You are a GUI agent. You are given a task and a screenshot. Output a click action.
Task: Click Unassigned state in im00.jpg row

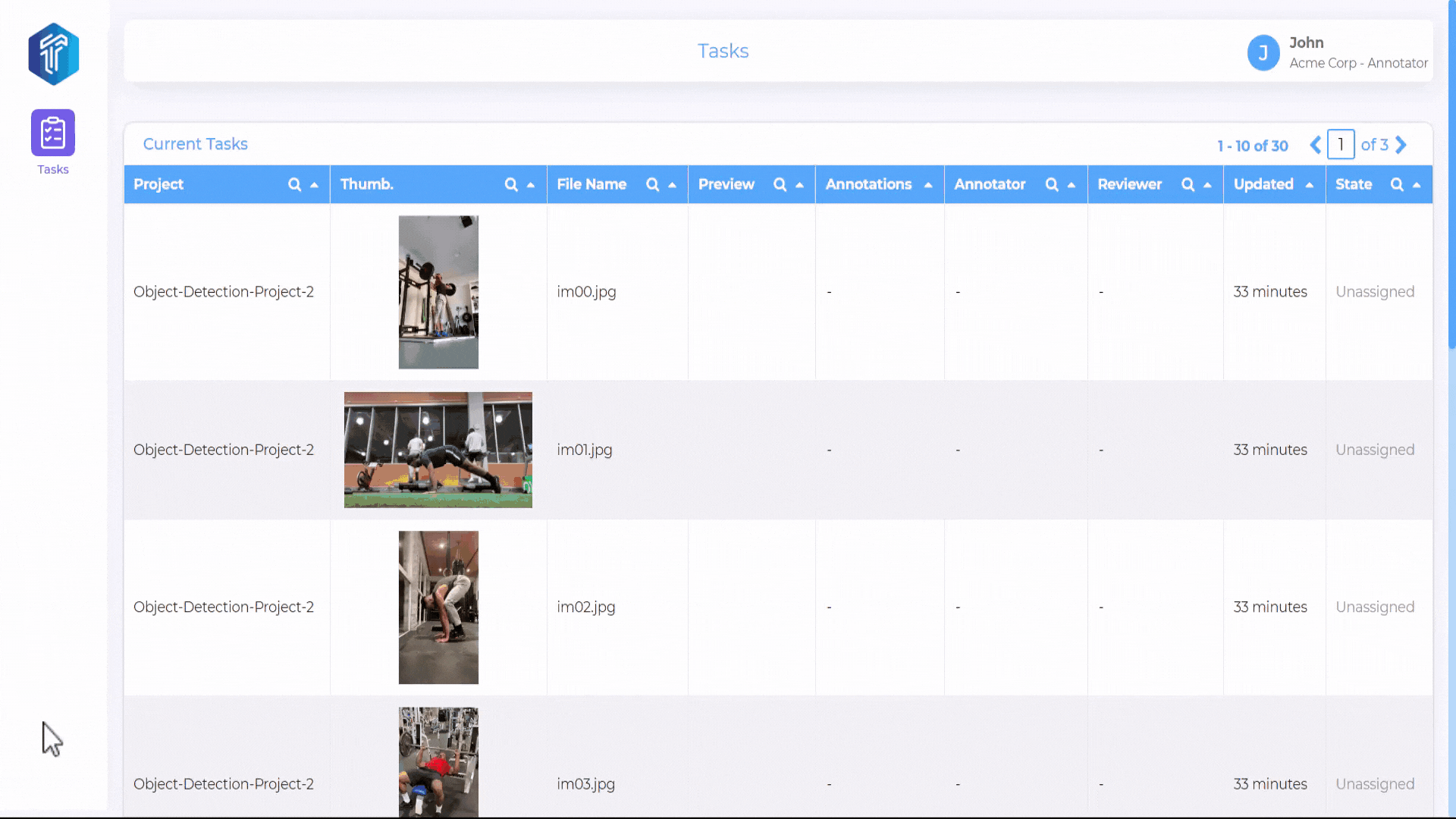coord(1375,292)
